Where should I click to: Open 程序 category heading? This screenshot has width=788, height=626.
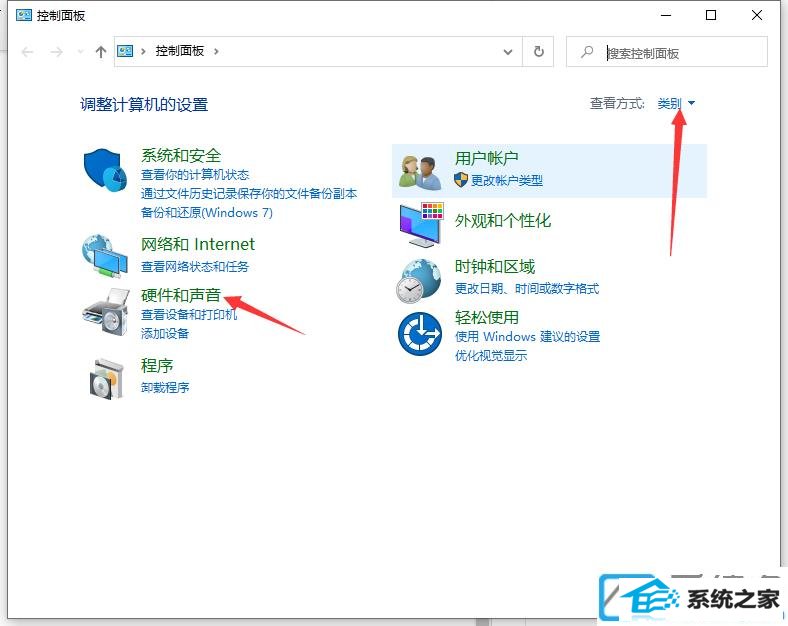pyautogui.click(x=157, y=365)
